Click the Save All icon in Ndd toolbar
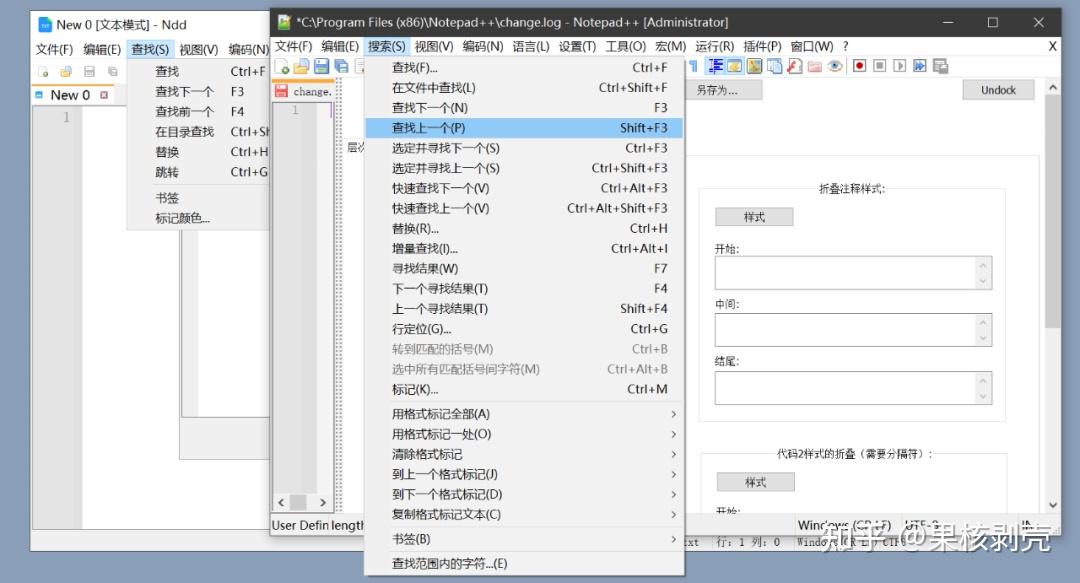Viewport: 1080px width, 583px height. coord(112,71)
